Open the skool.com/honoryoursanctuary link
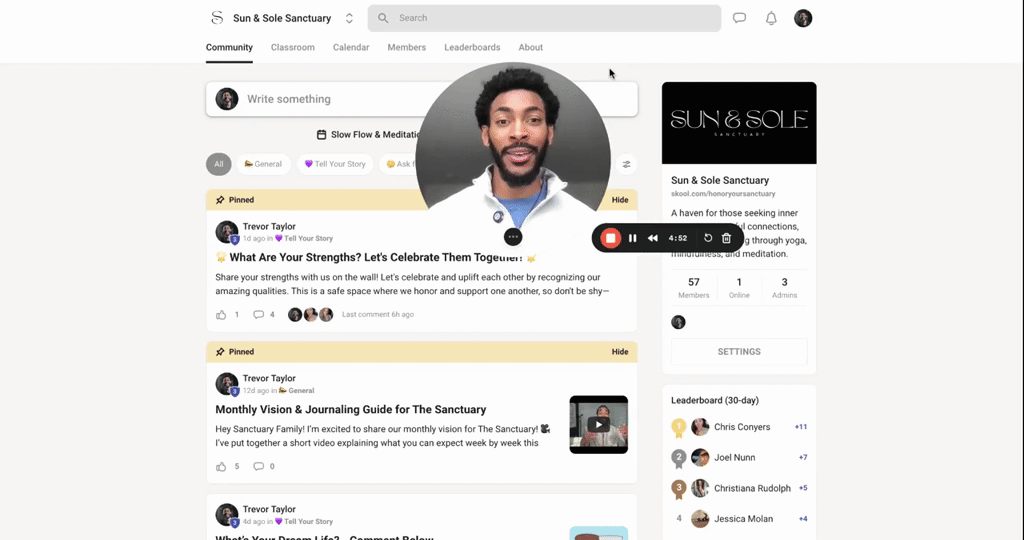The height and width of the screenshot is (540, 1024). (x=723, y=194)
